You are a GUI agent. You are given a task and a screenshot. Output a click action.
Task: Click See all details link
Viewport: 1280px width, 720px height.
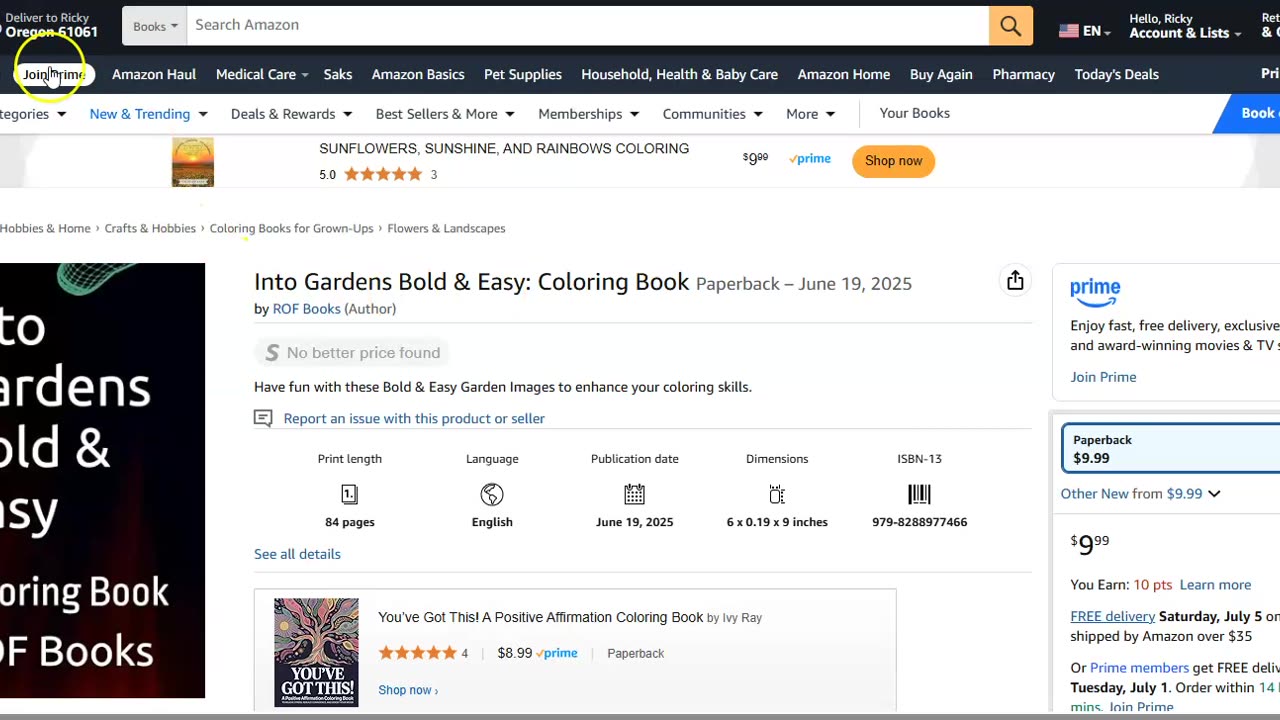297,554
